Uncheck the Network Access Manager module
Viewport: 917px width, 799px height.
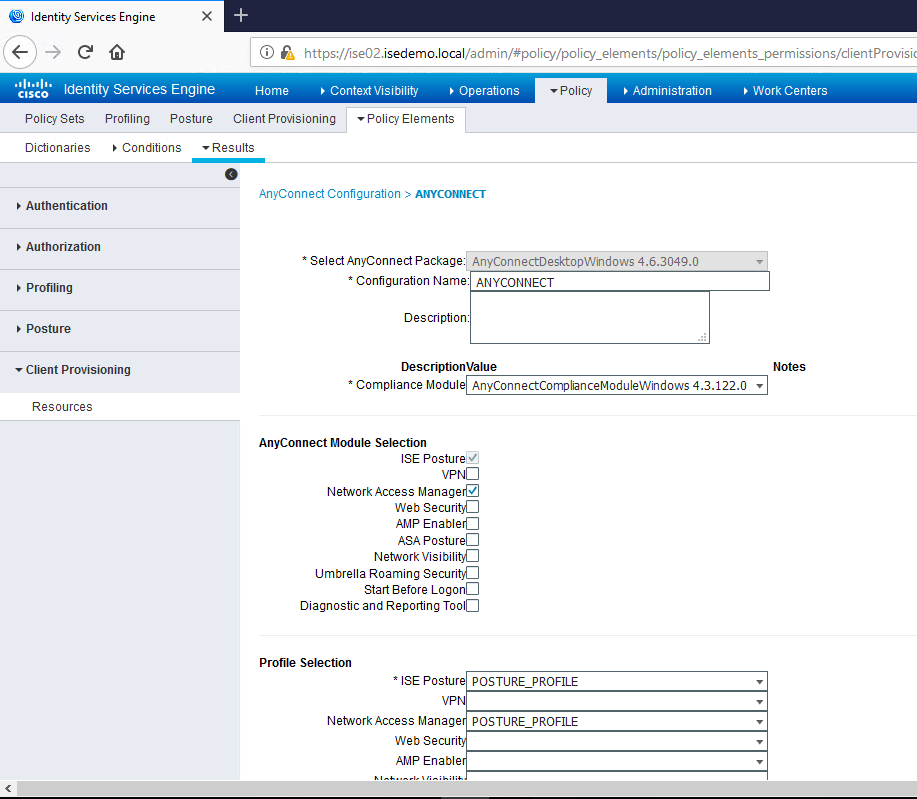point(473,491)
